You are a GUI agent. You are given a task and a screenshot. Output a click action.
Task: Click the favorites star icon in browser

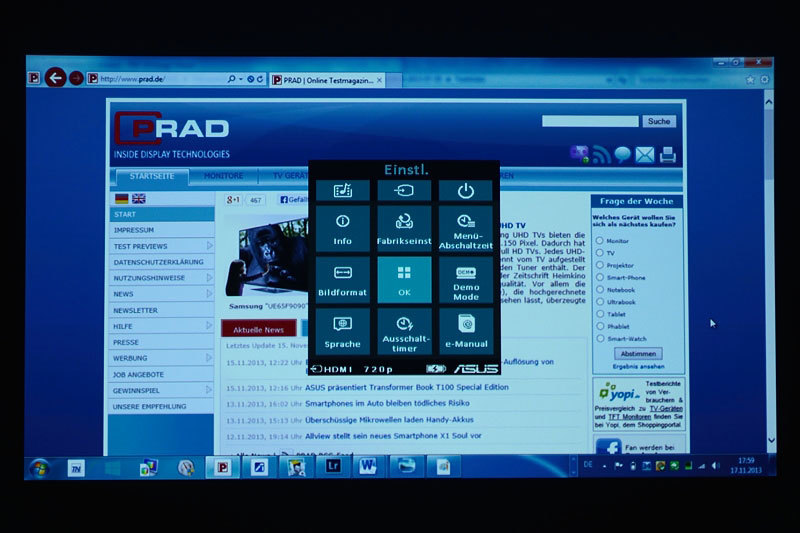coord(750,80)
